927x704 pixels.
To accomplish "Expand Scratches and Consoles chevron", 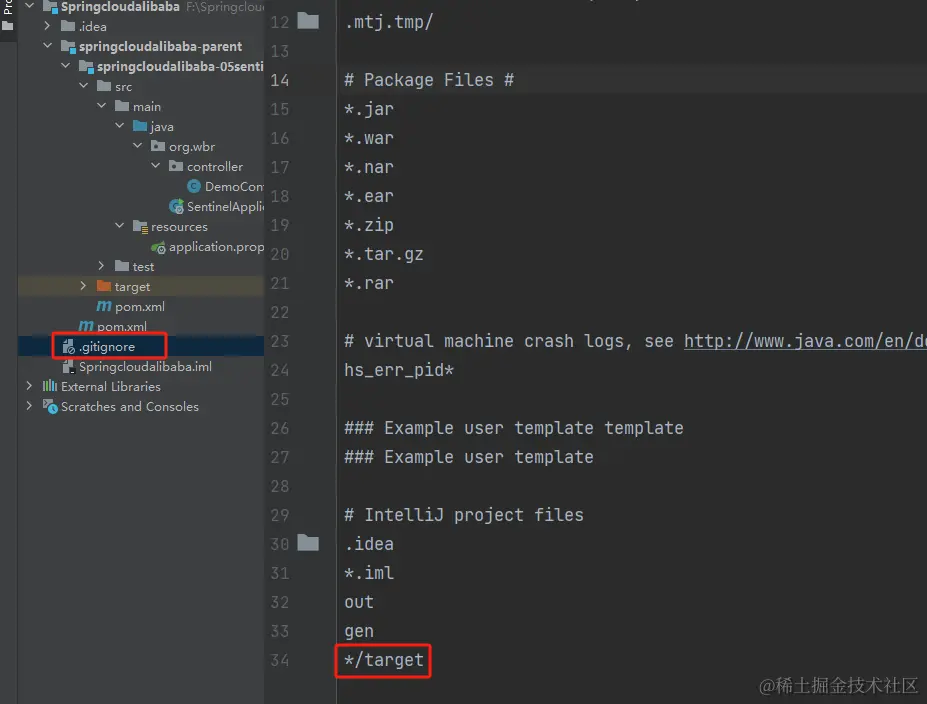I will 29,406.
